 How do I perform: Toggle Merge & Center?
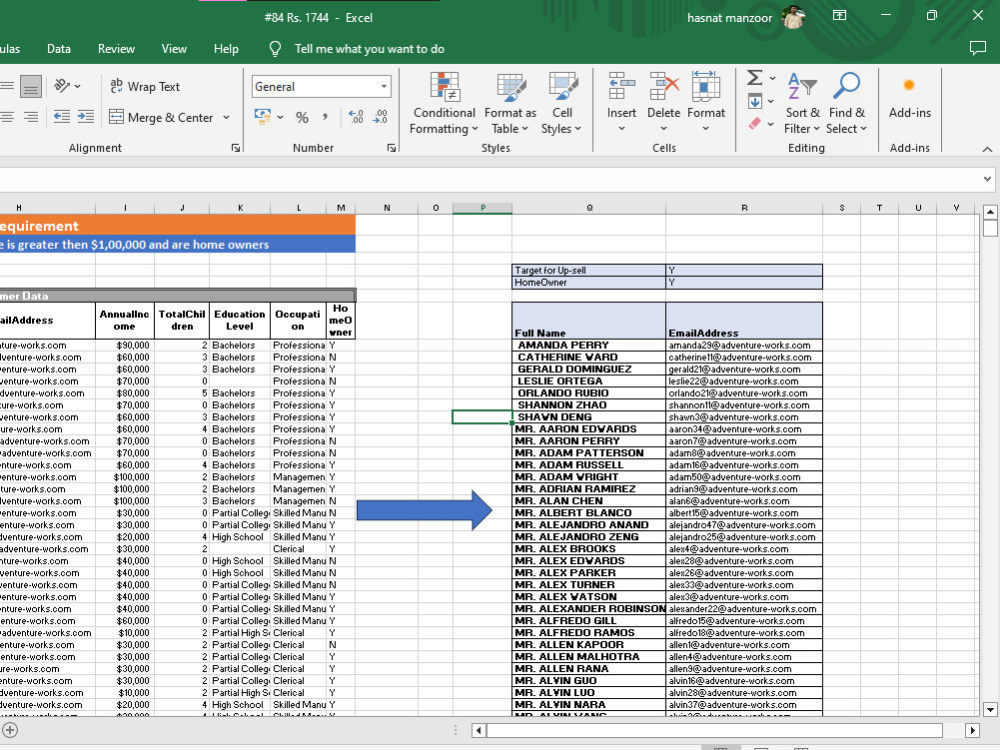coord(162,117)
